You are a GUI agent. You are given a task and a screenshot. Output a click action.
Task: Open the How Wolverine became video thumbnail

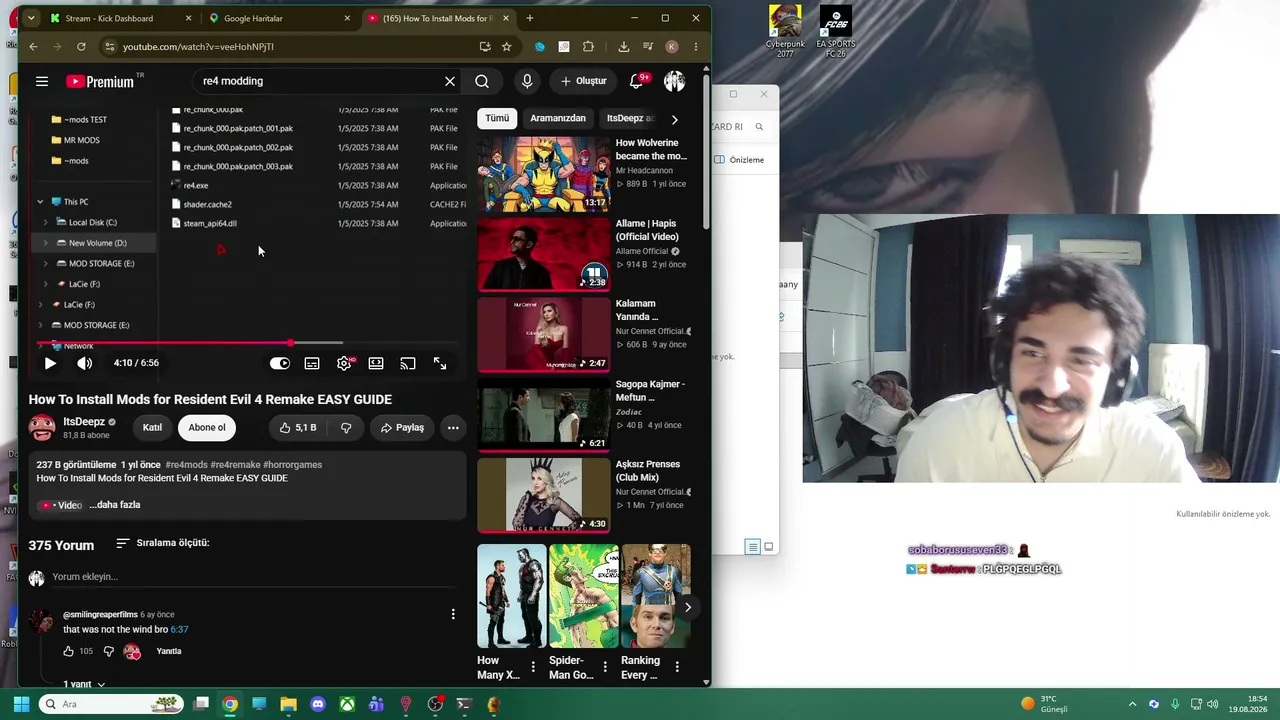[544, 174]
